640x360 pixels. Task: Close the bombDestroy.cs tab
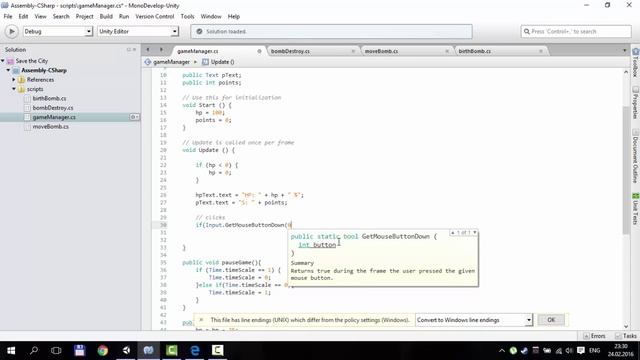(353, 51)
